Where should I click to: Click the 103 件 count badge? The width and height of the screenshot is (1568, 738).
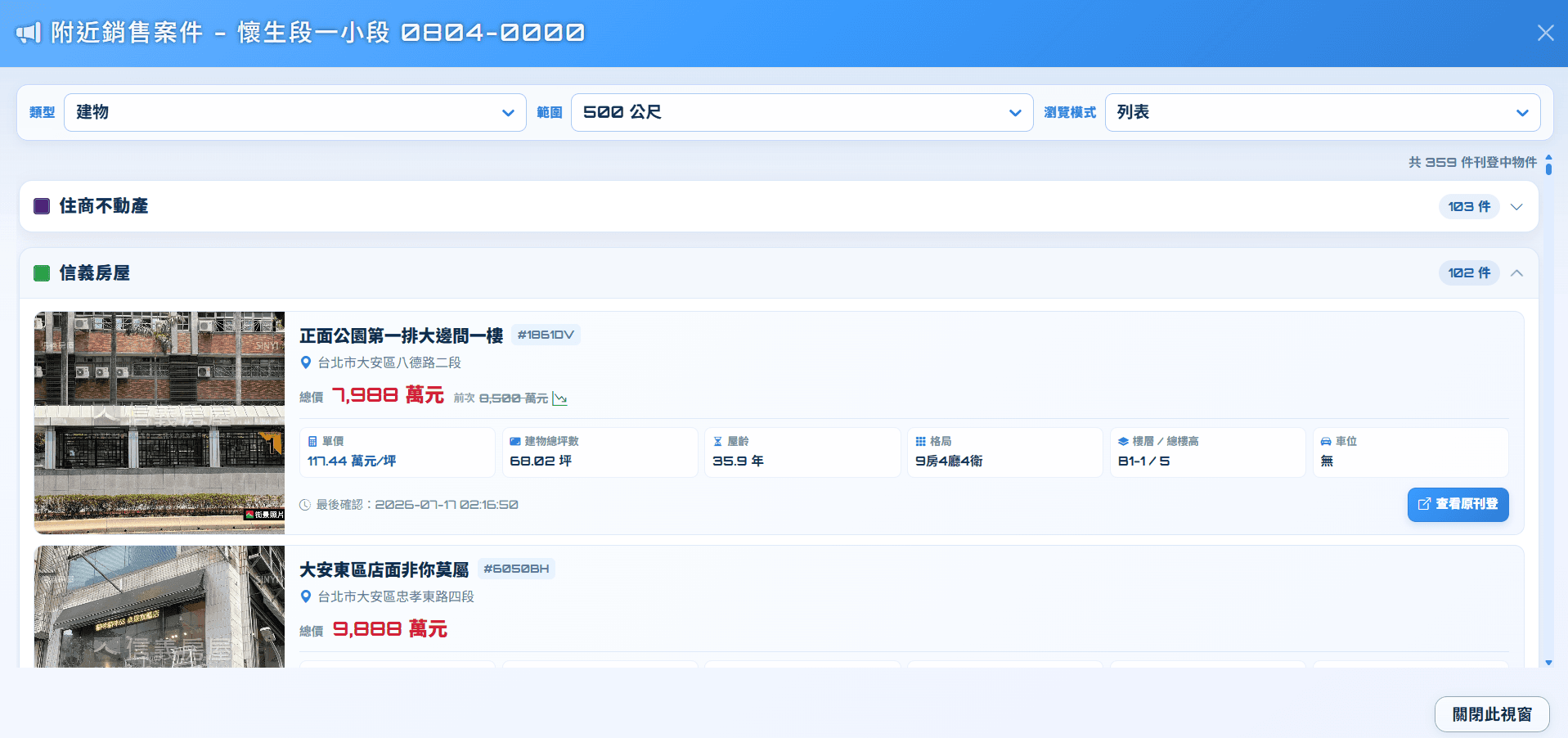(1469, 207)
